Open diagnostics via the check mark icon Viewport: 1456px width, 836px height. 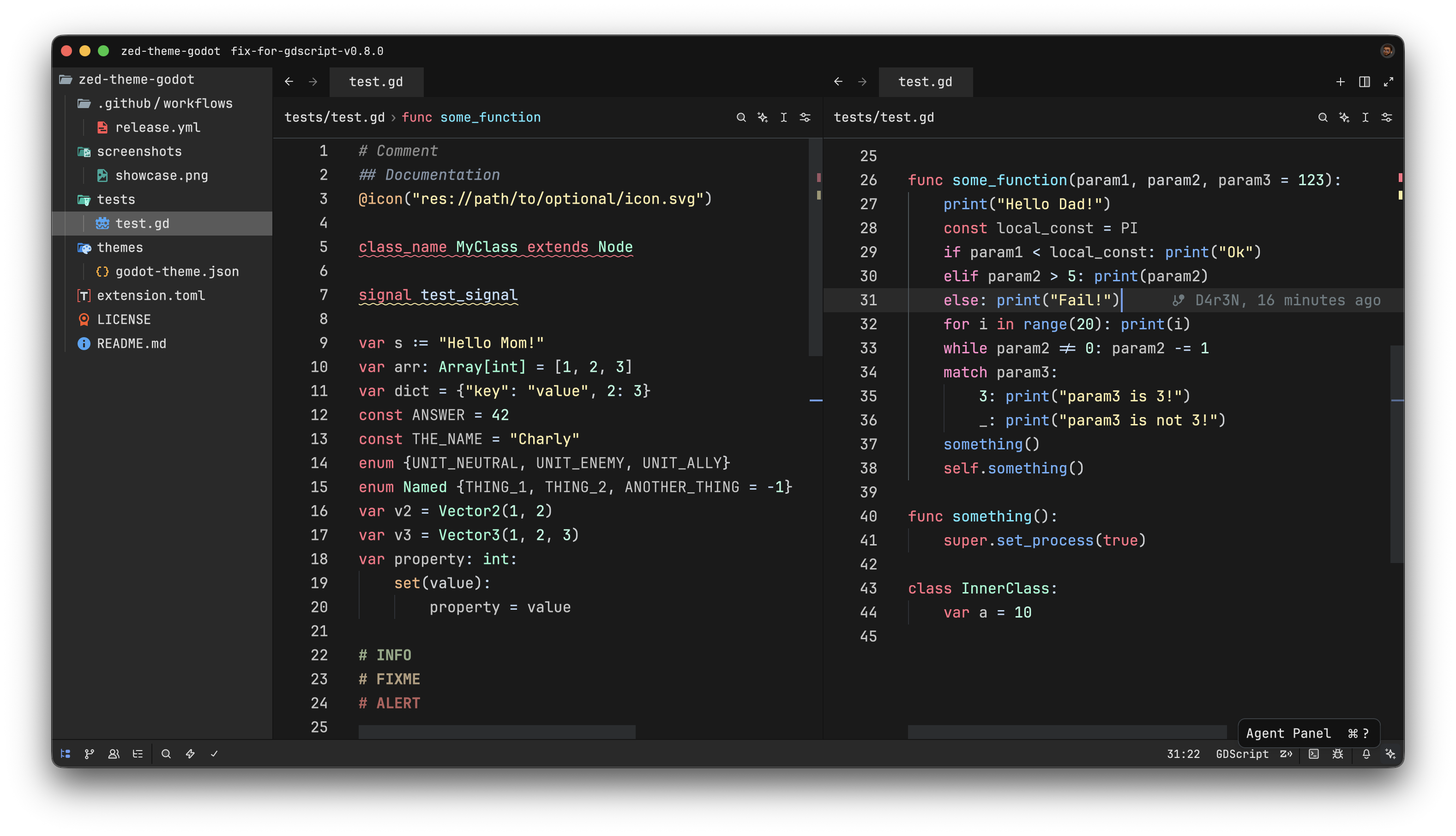(x=214, y=754)
